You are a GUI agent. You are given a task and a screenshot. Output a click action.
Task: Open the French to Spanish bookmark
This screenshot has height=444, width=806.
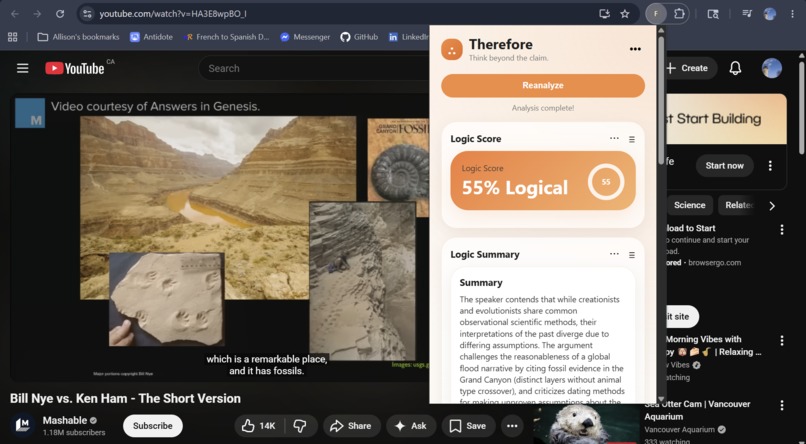pyautogui.click(x=226, y=37)
